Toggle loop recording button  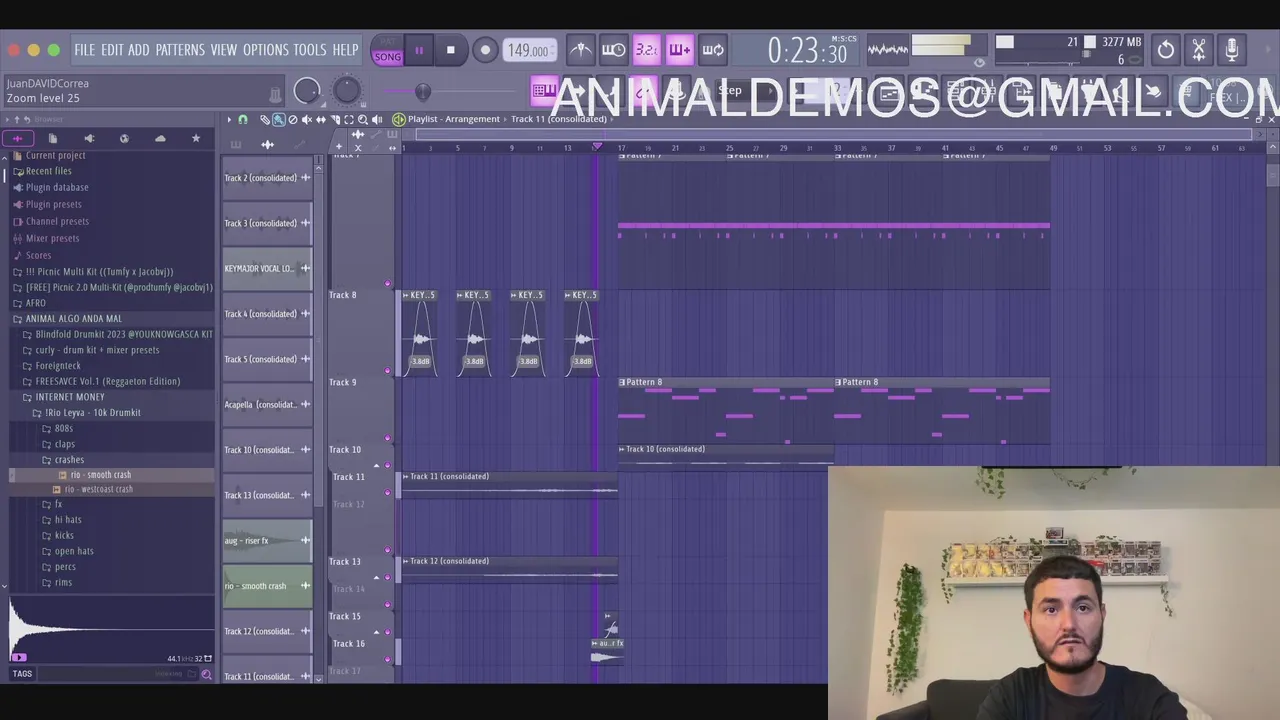click(713, 50)
